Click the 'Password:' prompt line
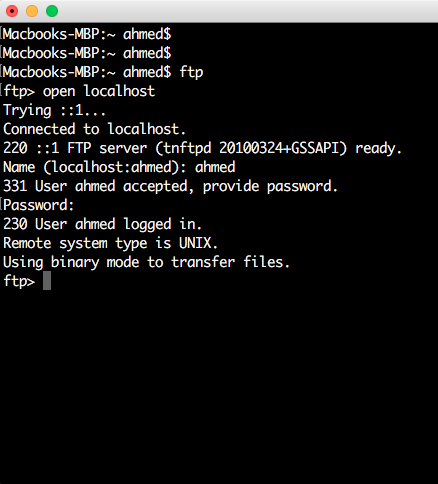 pyautogui.click(x=39, y=205)
